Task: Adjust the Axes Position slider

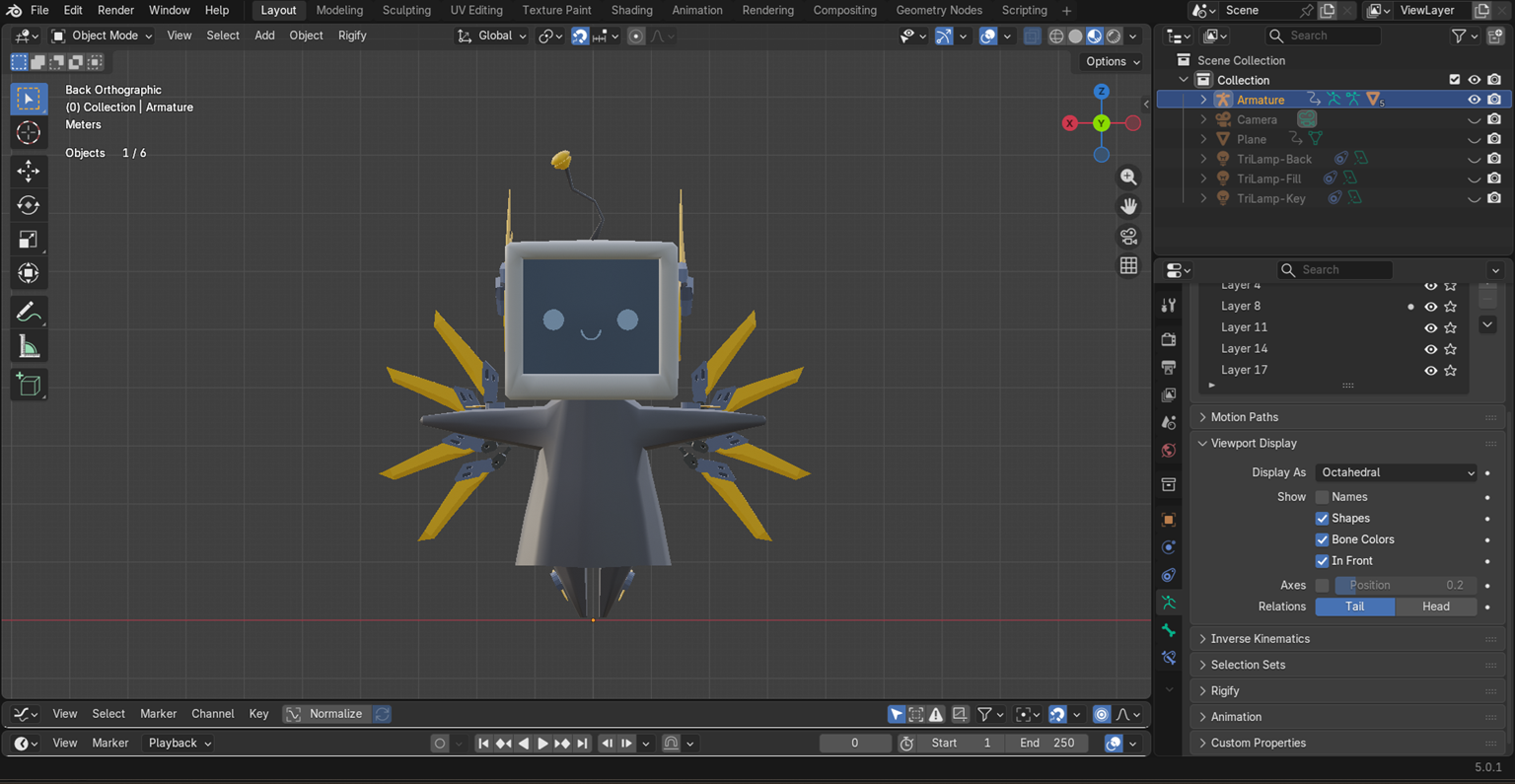Action: coord(1405,585)
